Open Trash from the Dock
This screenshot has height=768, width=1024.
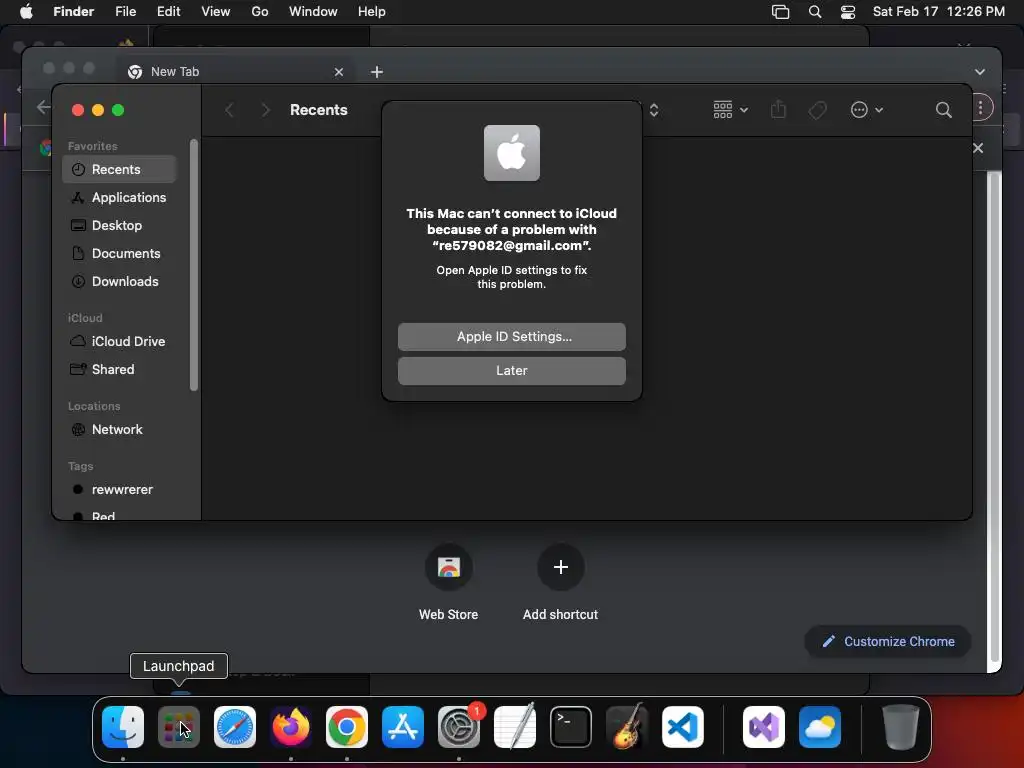coord(901,727)
